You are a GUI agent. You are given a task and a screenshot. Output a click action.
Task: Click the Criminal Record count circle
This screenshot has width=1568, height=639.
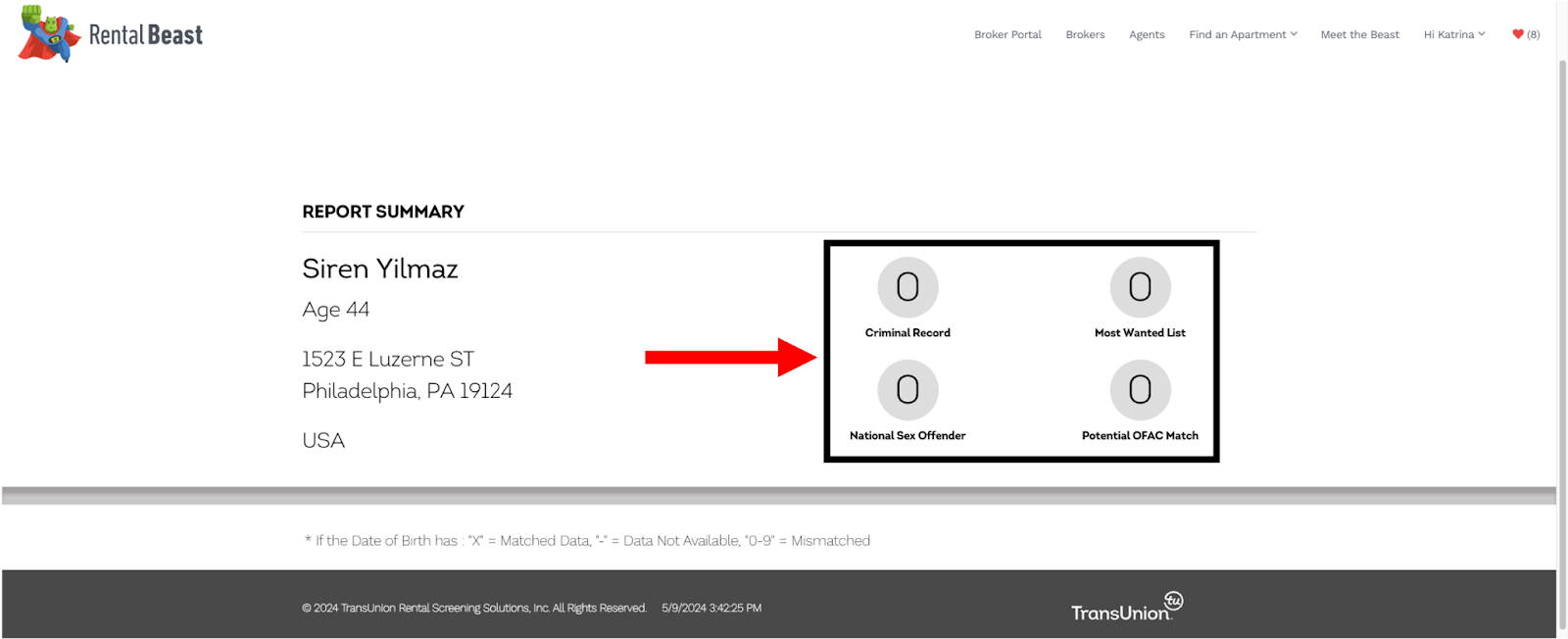(907, 287)
